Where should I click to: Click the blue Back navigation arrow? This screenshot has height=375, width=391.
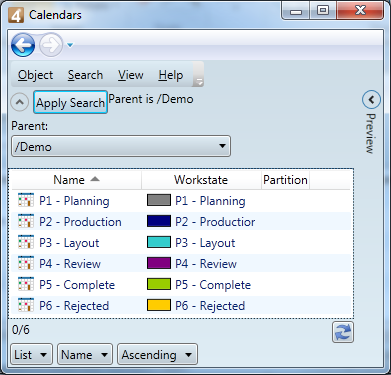[23, 45]
